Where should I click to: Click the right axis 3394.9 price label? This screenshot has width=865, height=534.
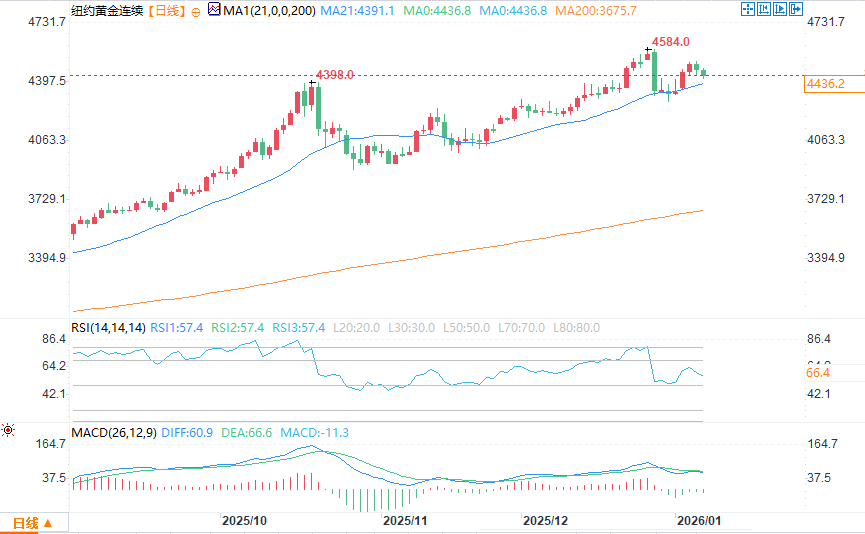click(826, 258)
